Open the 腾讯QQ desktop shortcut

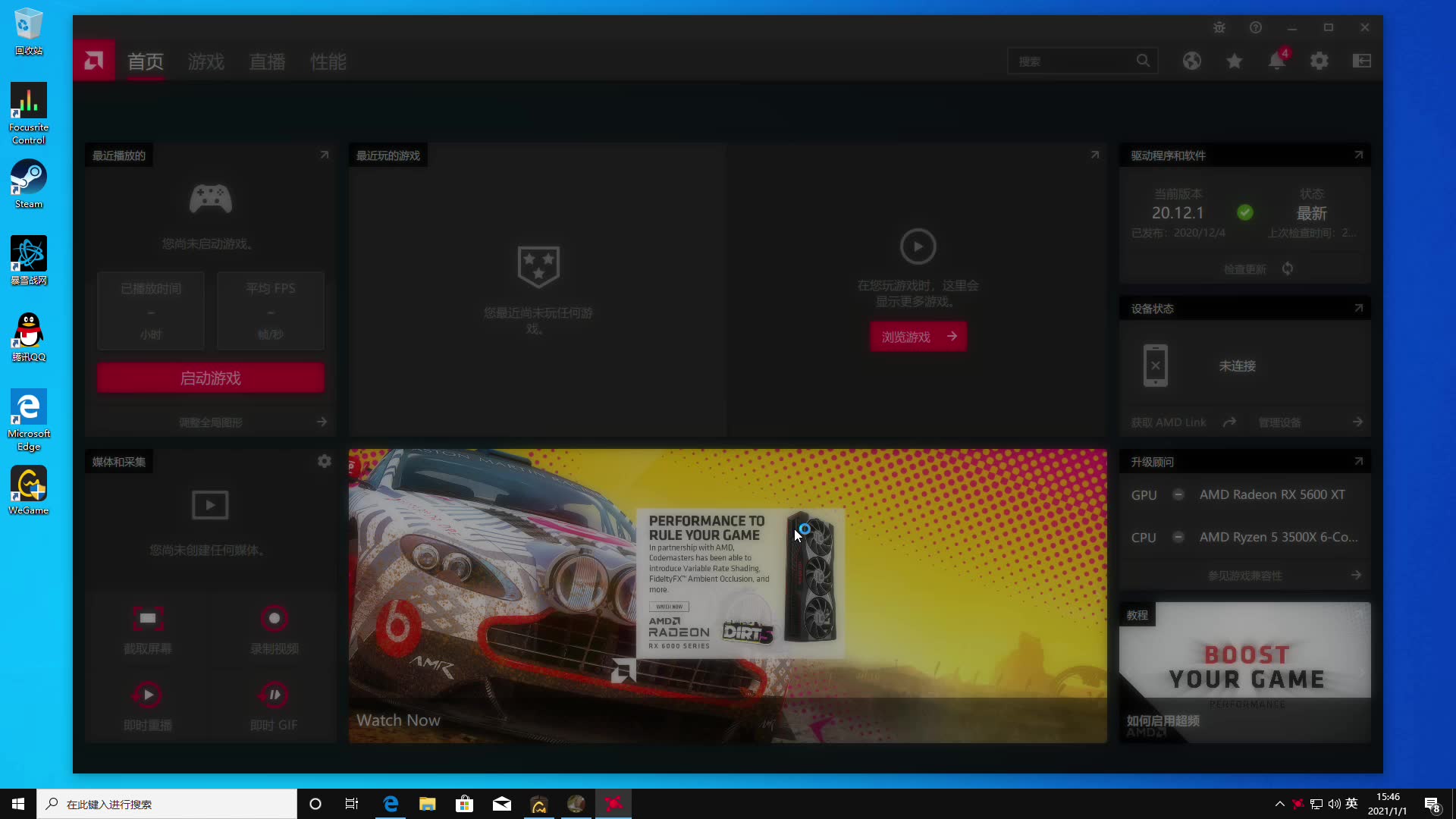coord(29,337)
